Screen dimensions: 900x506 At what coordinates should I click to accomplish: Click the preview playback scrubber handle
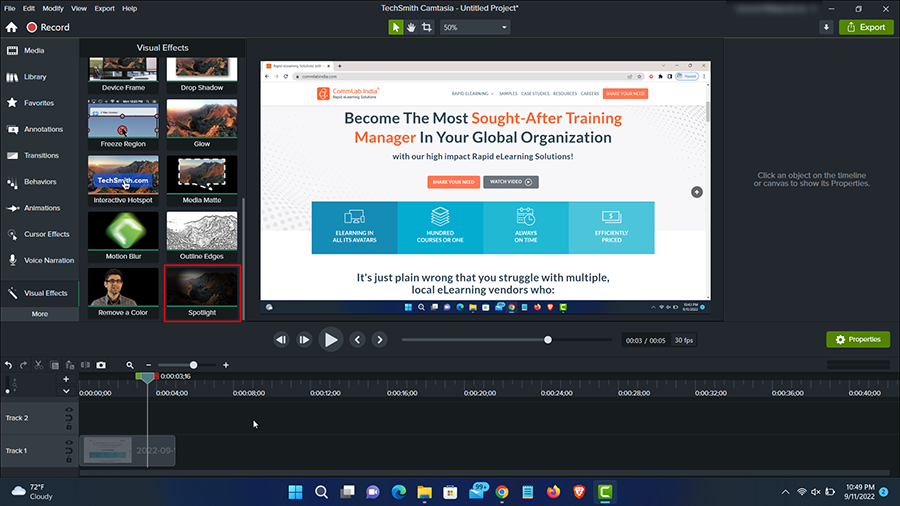tap(548, 340)
